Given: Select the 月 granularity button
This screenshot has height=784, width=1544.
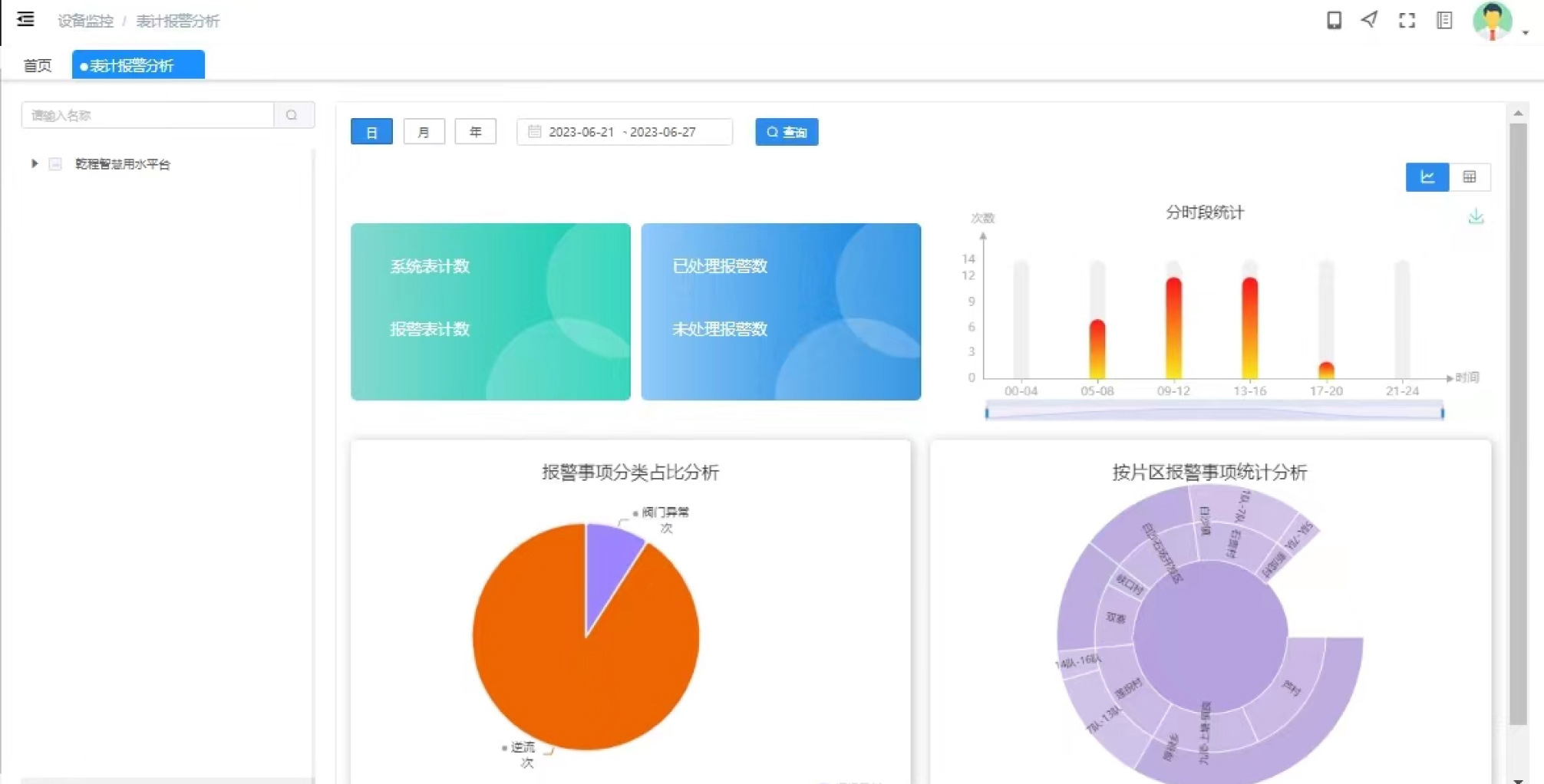Looking at the screenshot, I should pos(424,132).
